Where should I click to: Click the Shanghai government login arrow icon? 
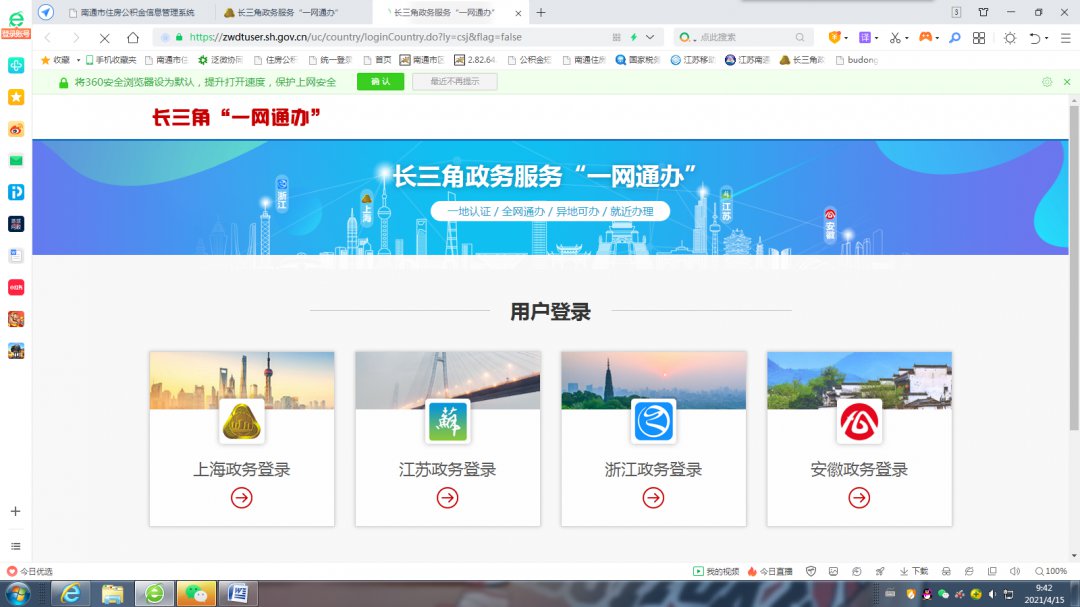(241, 497)
